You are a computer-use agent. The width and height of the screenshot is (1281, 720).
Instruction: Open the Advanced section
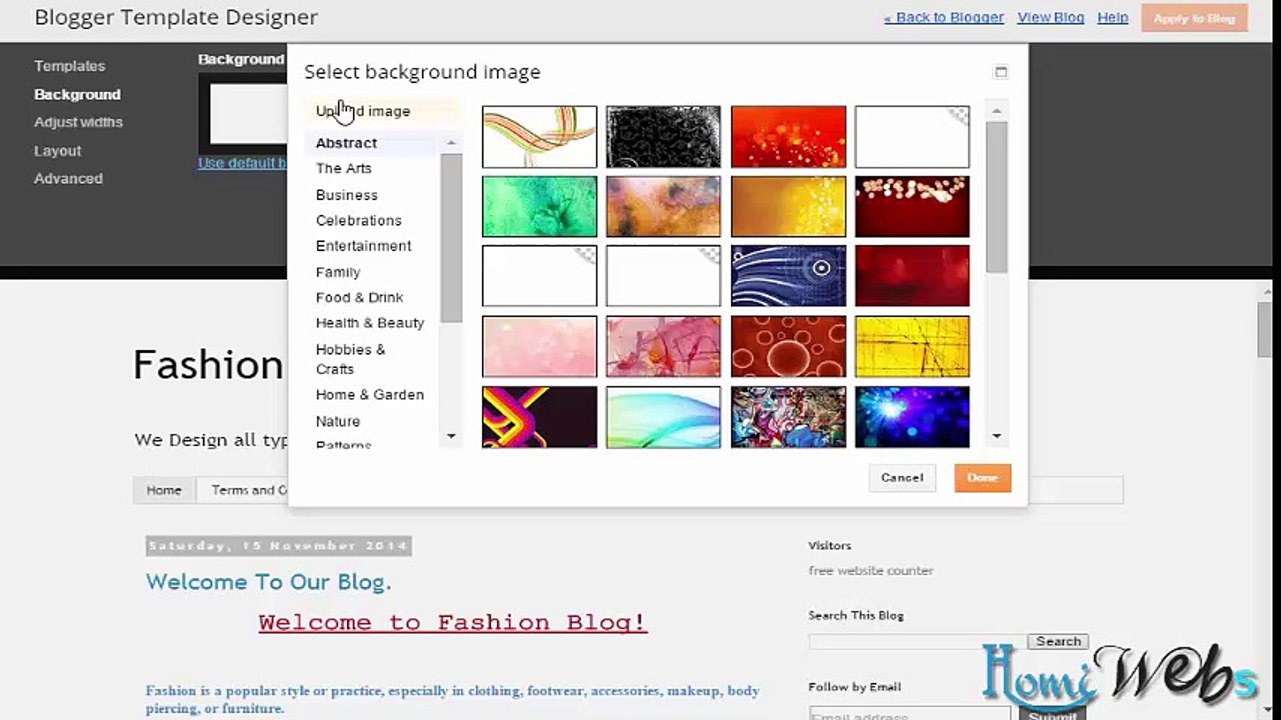pos(68,178)
